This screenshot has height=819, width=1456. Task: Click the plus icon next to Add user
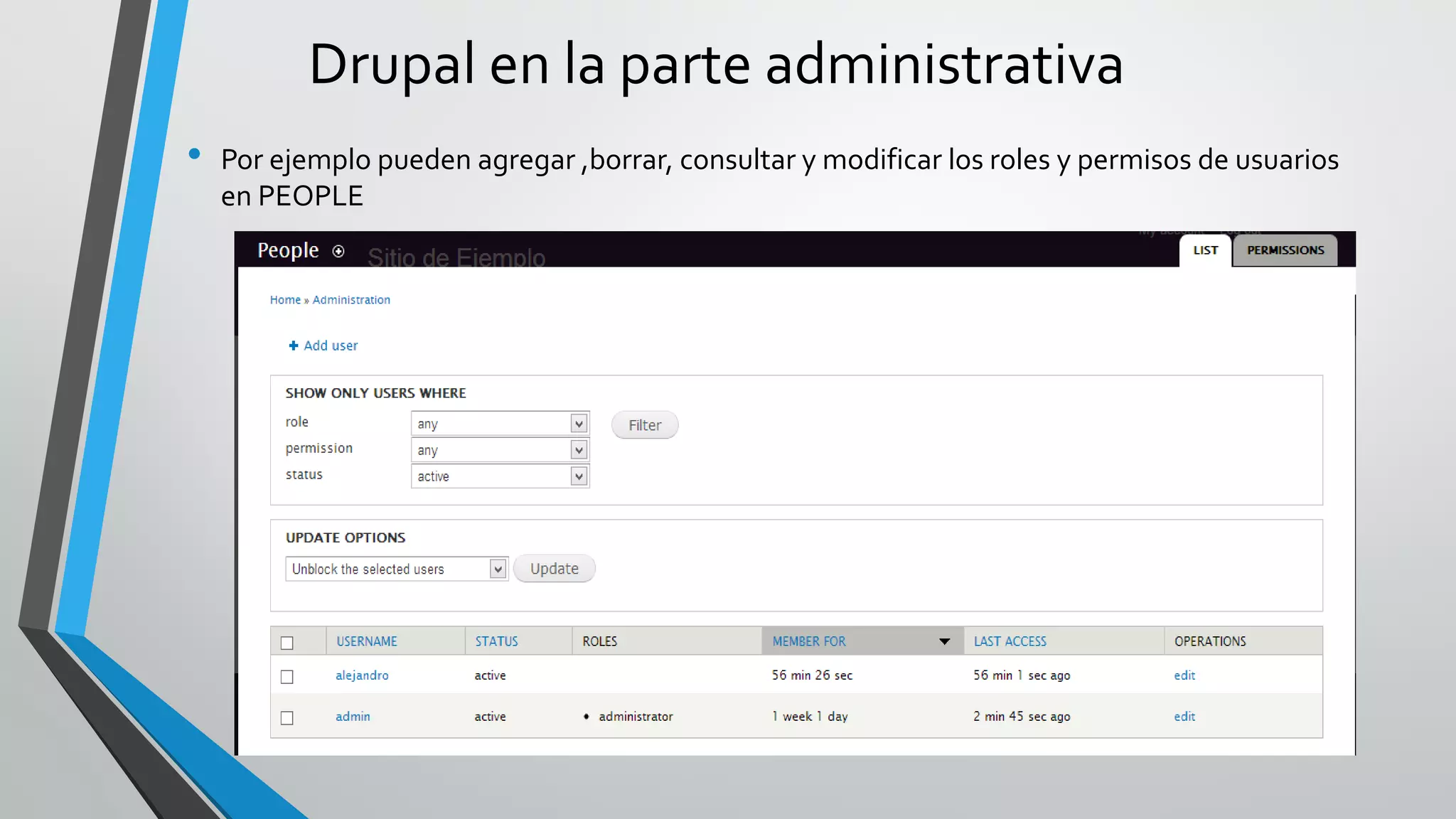pos(293,346)
